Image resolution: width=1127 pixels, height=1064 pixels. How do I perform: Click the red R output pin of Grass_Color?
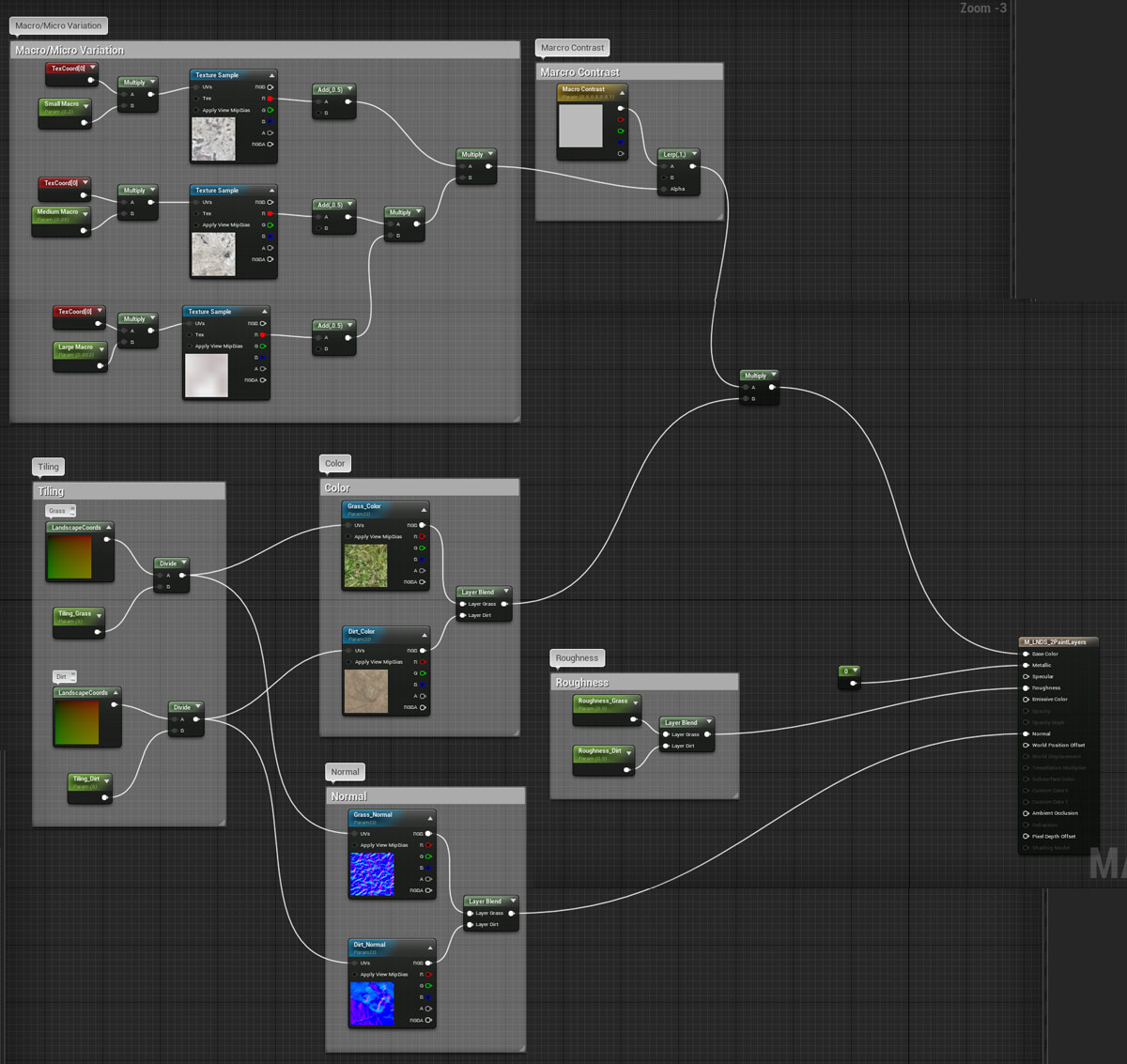[x=423, y=536]
